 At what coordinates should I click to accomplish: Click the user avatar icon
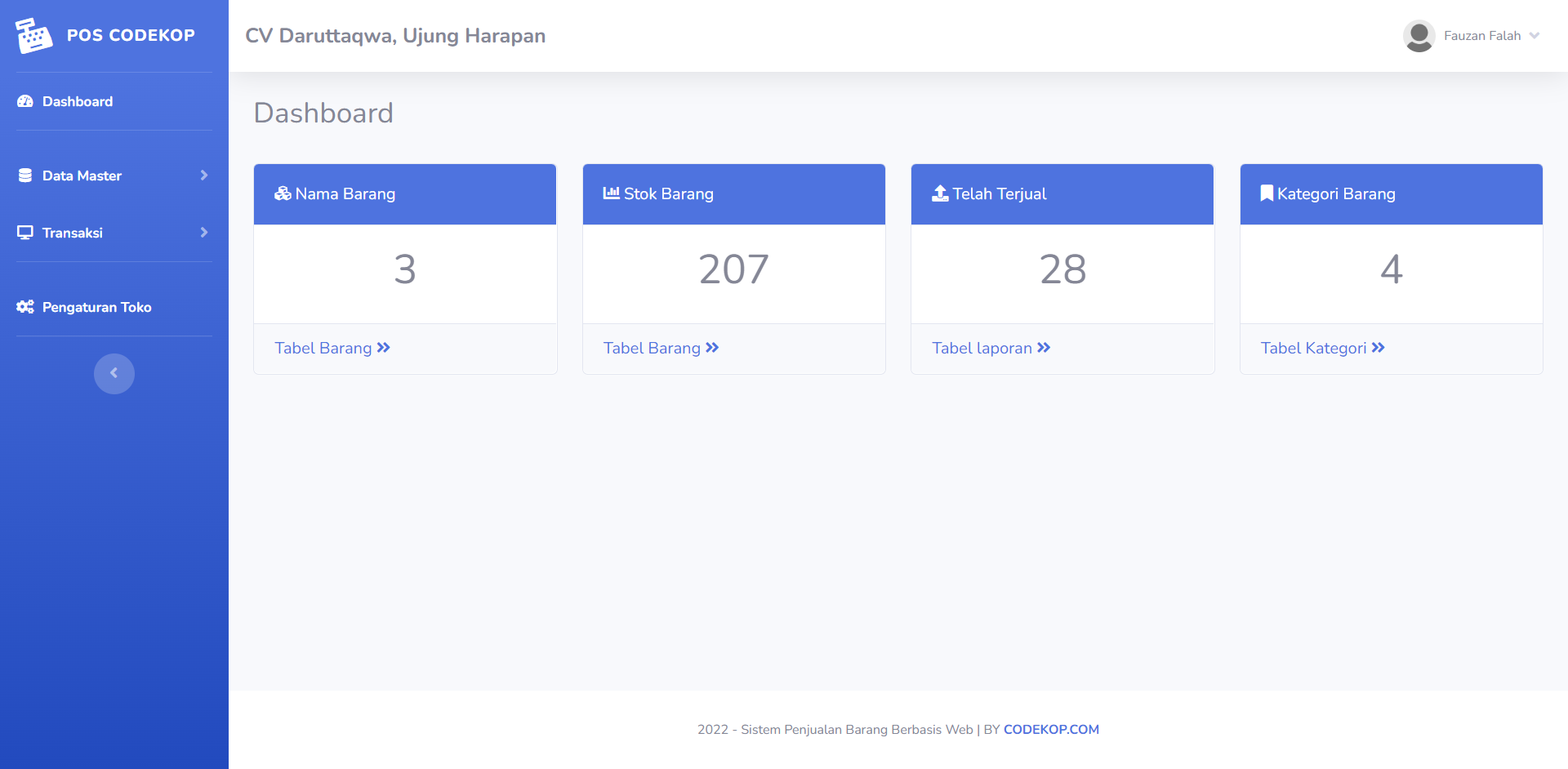[1419, 36]
